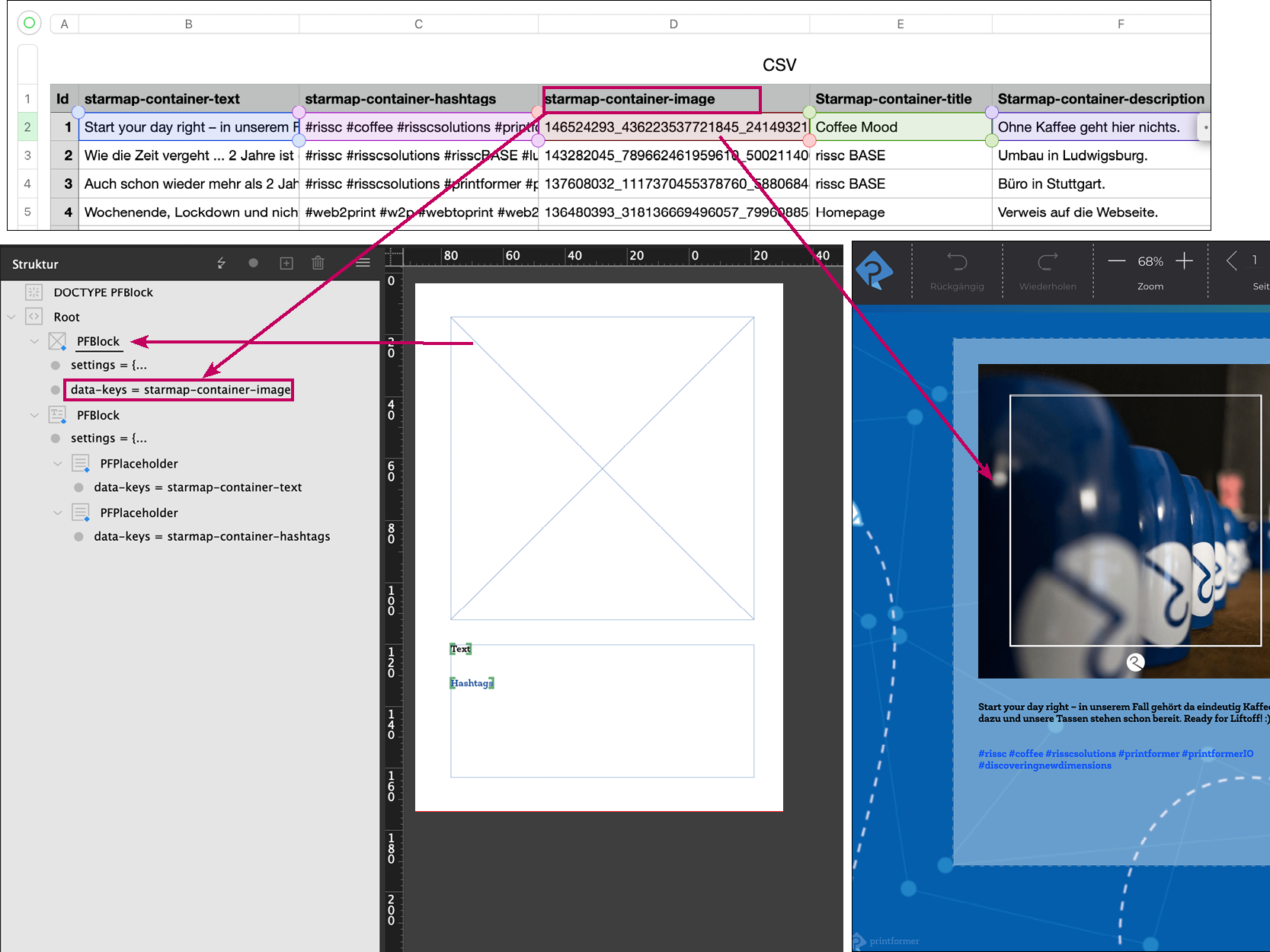Click the printformer logo icon
The height and width of the screenshot is (952, 1270).
(x=874, y=270)
